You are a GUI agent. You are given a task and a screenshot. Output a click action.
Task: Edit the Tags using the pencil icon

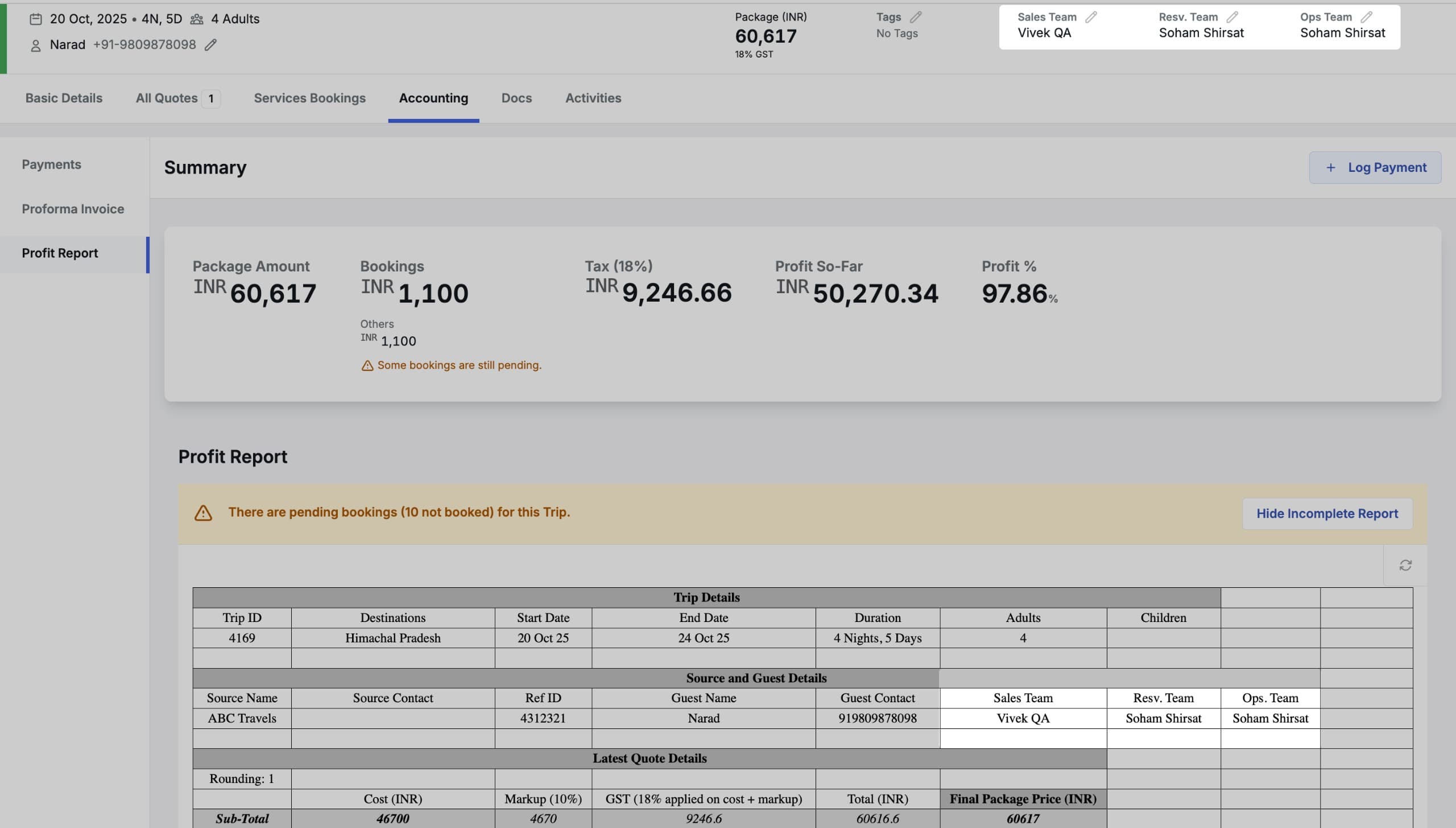coord(916,17)
